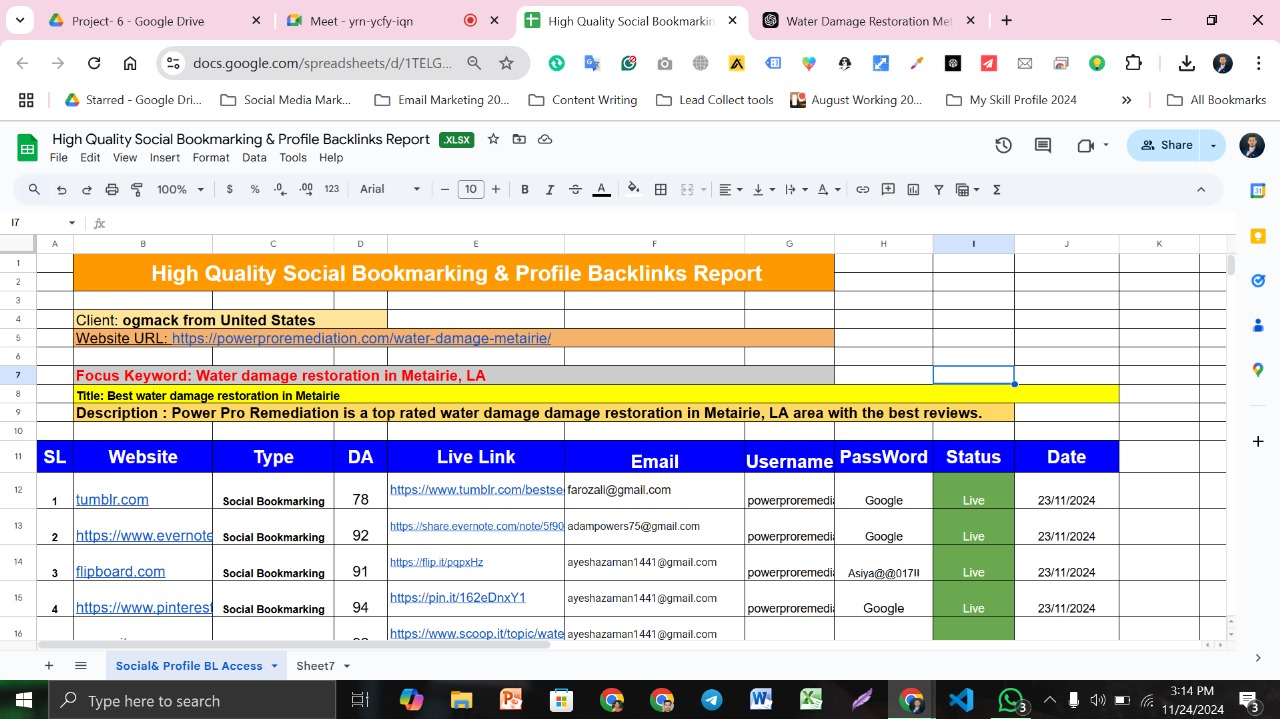Viewport: 1280px width, 719px height.
Task: Switch to the Sheet7 tab
Action: (x=315, y=666)
